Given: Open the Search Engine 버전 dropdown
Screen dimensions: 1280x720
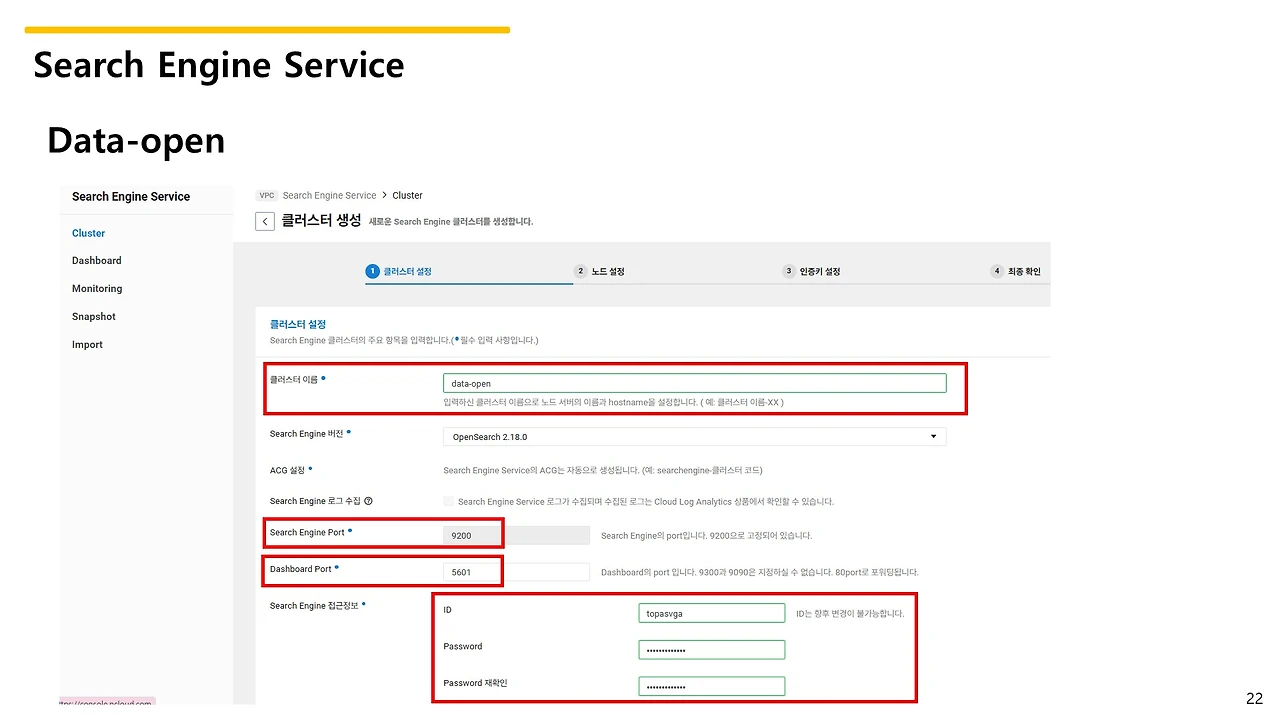Looking at the screenshot, I should 694,437.
